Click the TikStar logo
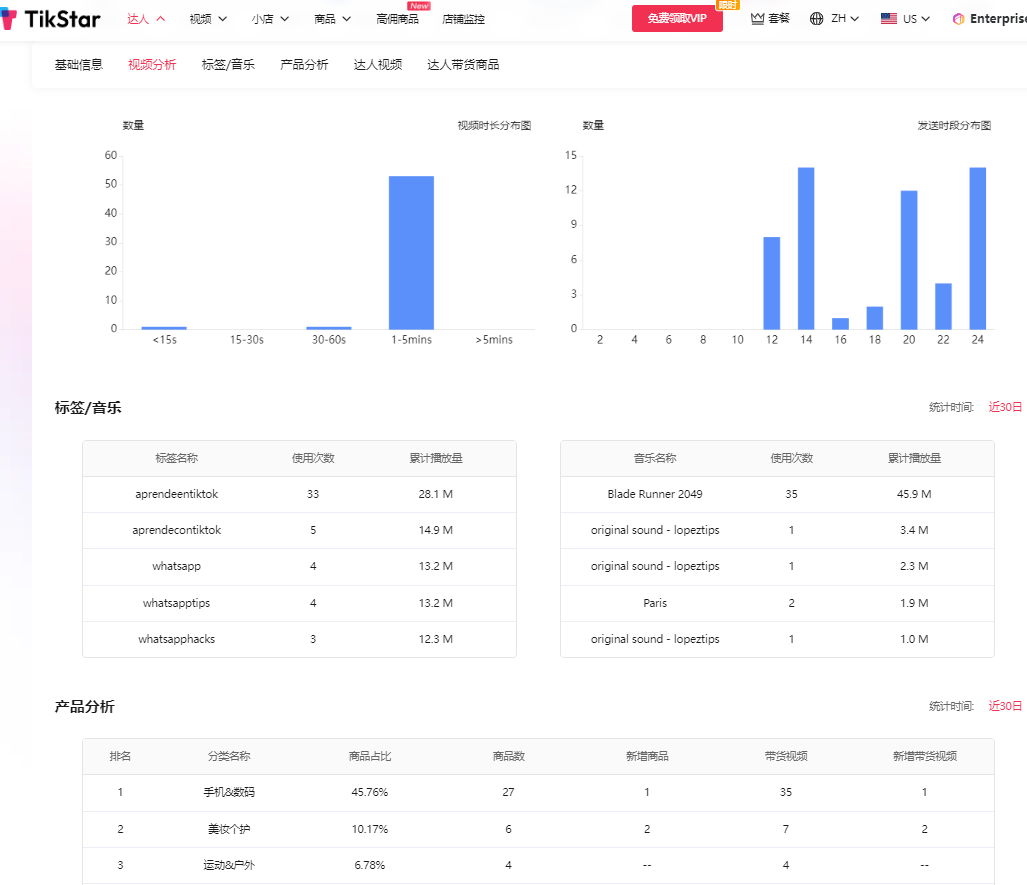The height and width of the screenshot is (885, 1027). point(50,18)
